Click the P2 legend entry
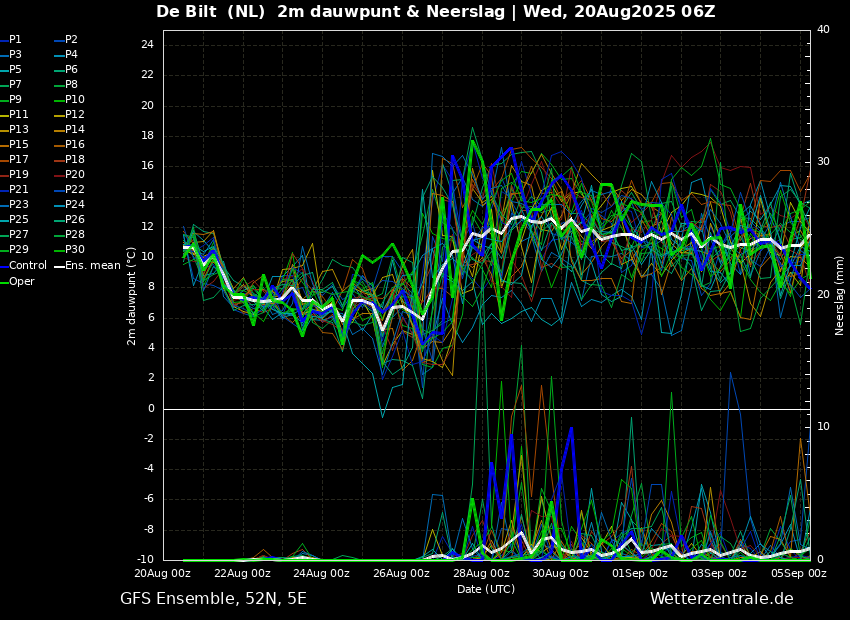The image size is (850, 620). click(67, 40)
